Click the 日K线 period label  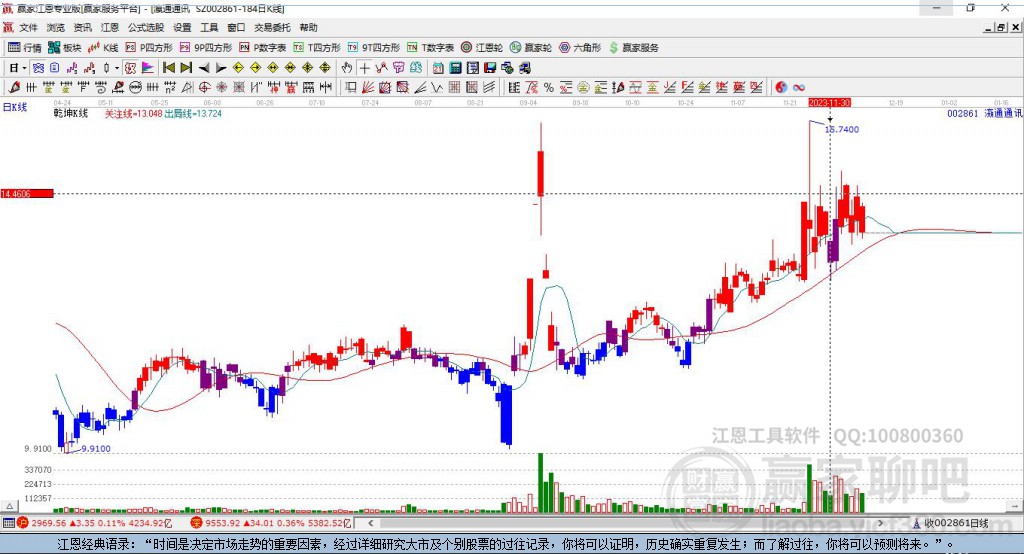(x=15, y=107)
